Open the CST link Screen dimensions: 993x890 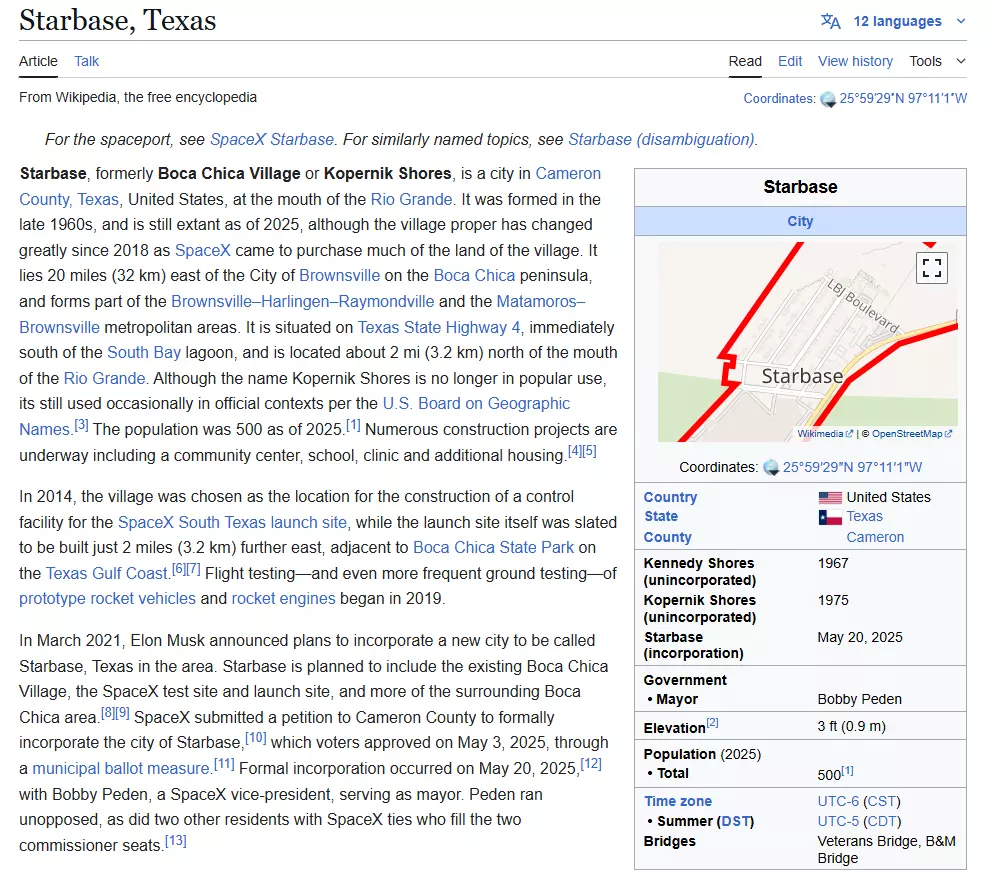(x=880, y=801)
